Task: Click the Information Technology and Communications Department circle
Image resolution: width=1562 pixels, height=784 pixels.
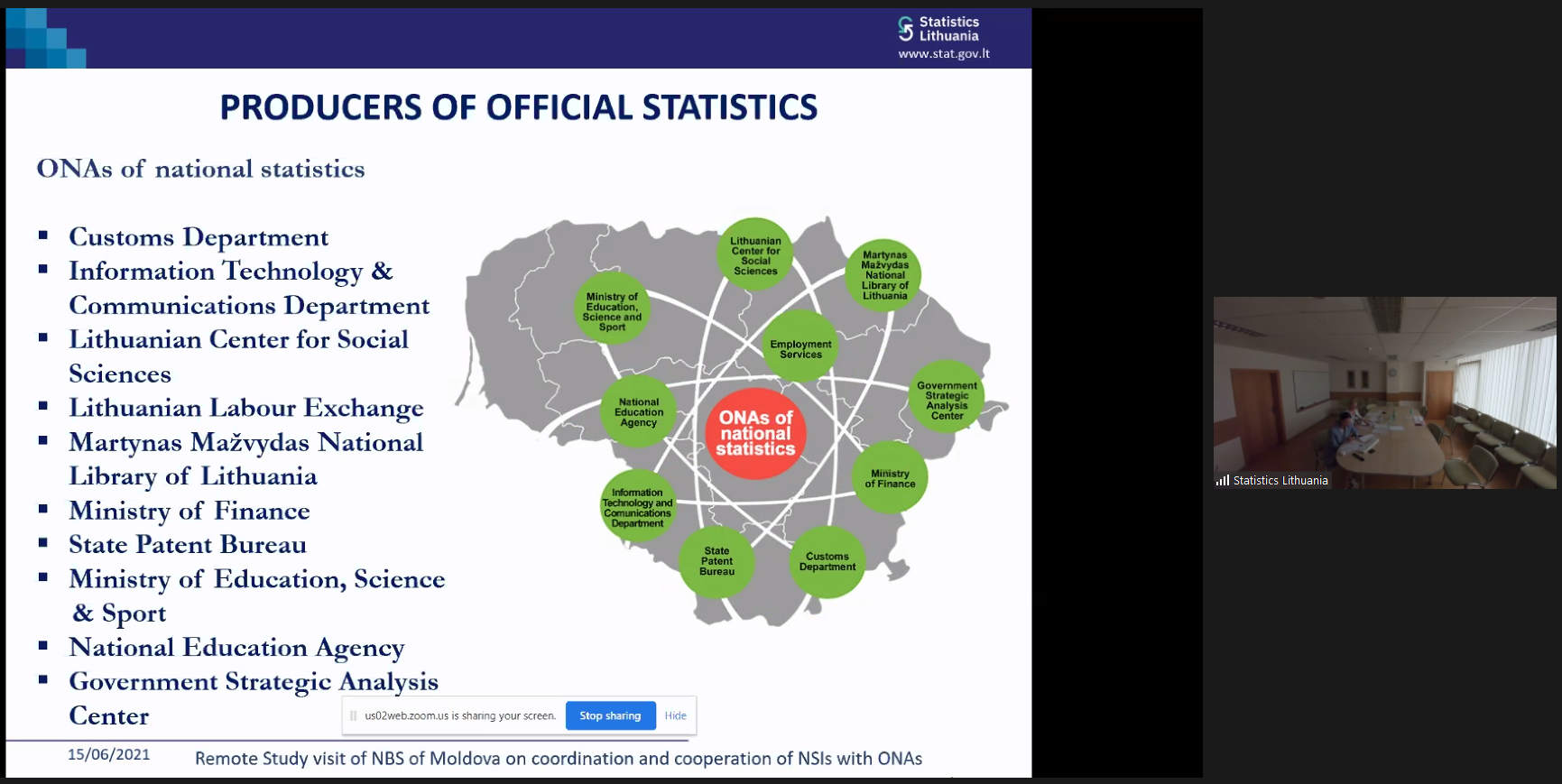Action: [x=638, y=507]
